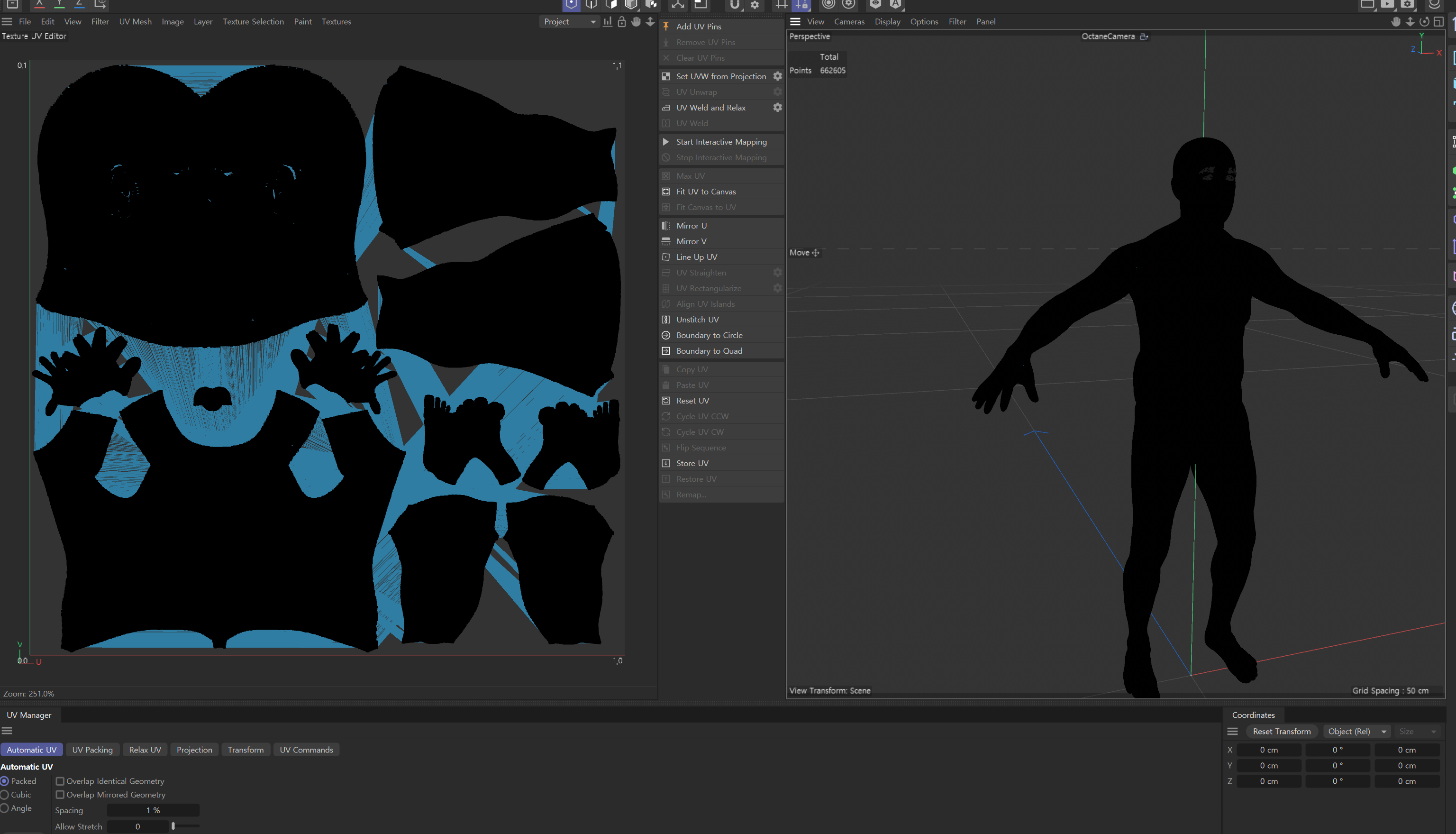This screenshot has height=834, width=1456.
Task: Click Start Interactive Mapping command
Action: pyautogui.click(x=721, y=142)
